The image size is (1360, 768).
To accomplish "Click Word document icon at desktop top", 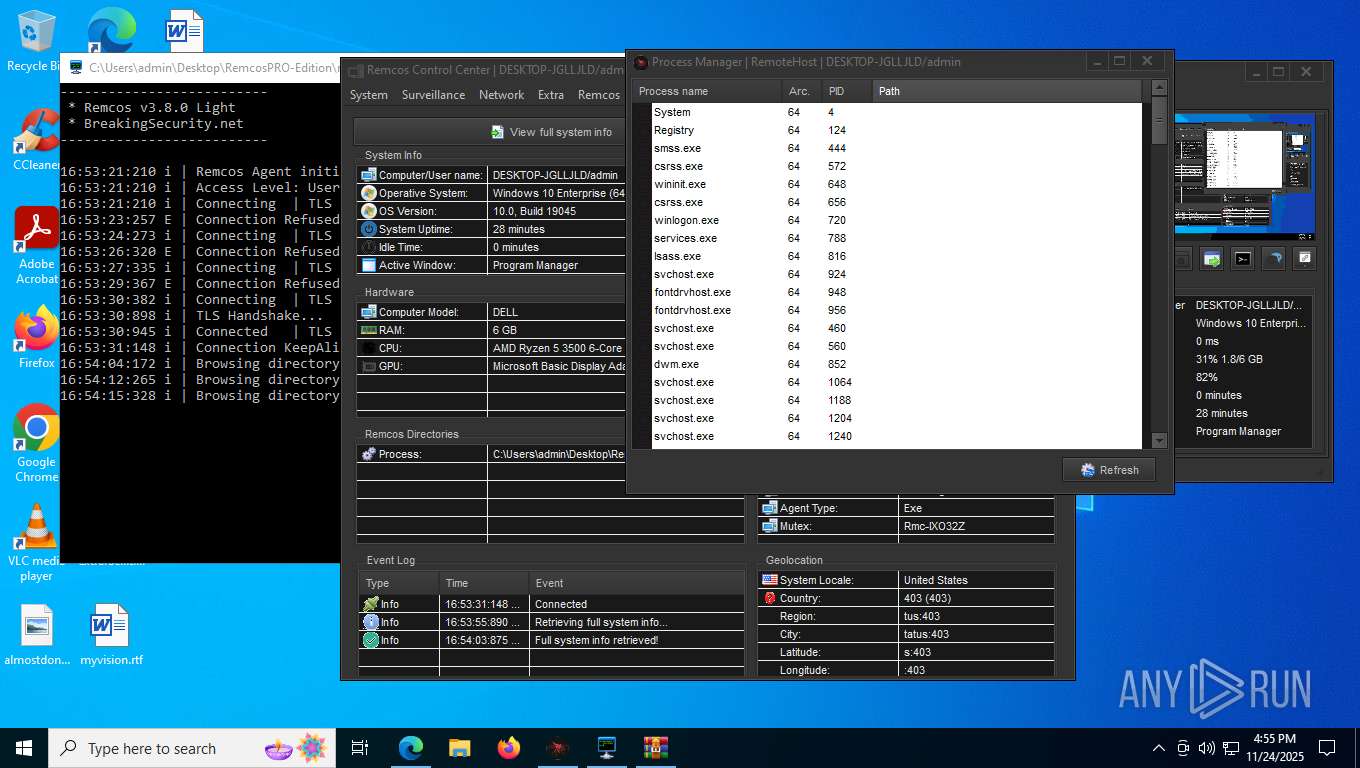I will [x=185, y=32].
